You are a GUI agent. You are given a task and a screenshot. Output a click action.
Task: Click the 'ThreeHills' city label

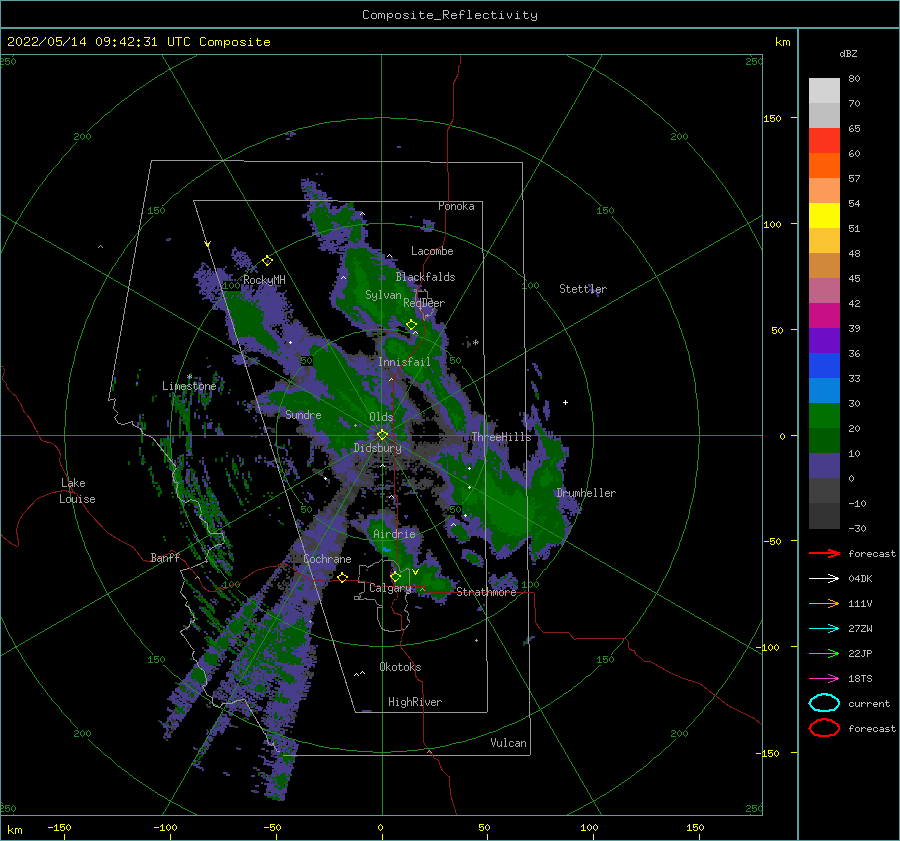click(x=501, y=437)
